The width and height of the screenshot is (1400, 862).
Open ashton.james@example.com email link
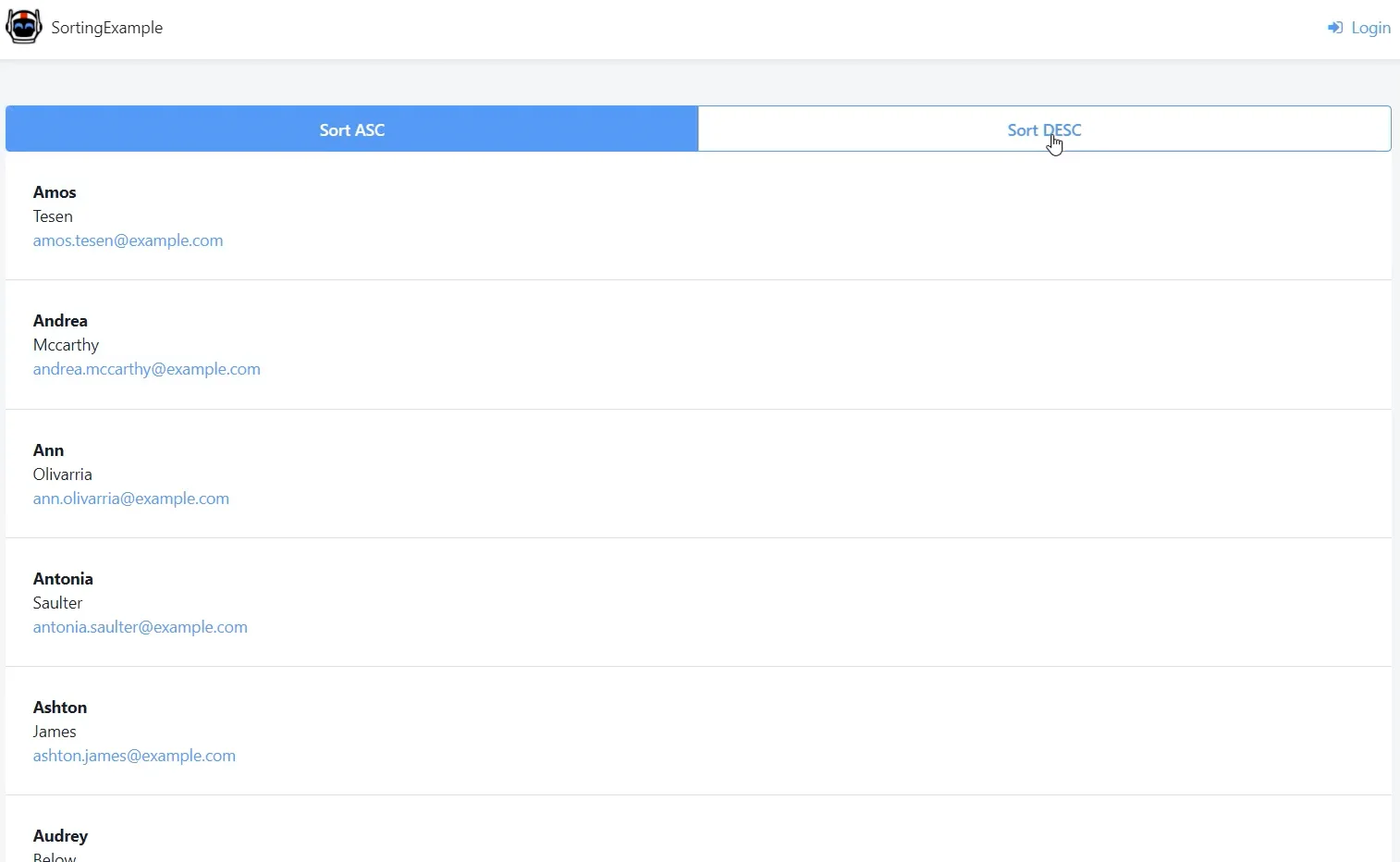click(x=134, y=756)
